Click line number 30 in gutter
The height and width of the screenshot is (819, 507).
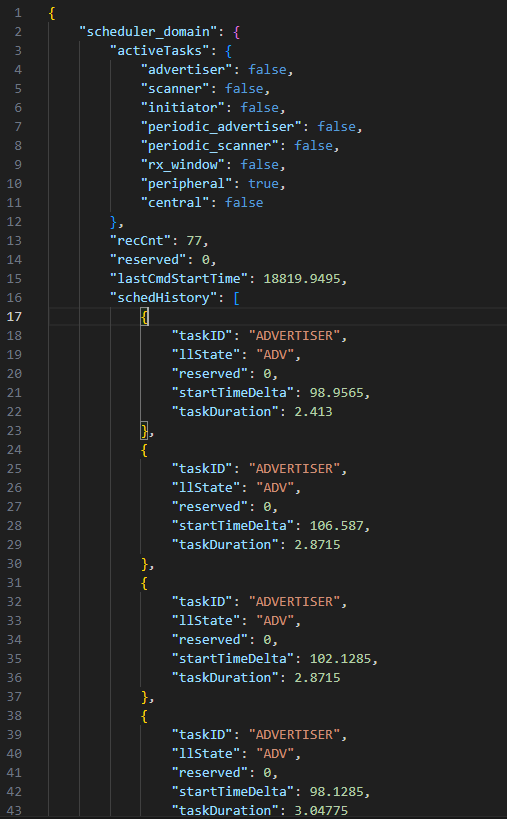click(14, 564)
